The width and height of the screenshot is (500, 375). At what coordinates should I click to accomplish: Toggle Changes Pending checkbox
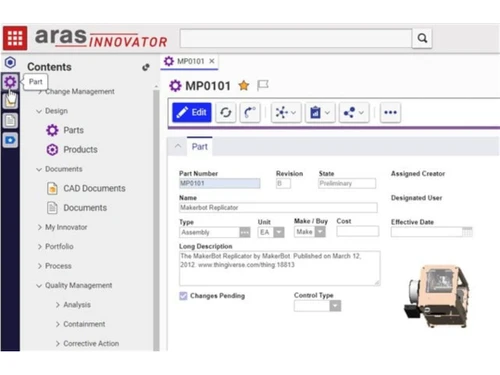point(183,296)
